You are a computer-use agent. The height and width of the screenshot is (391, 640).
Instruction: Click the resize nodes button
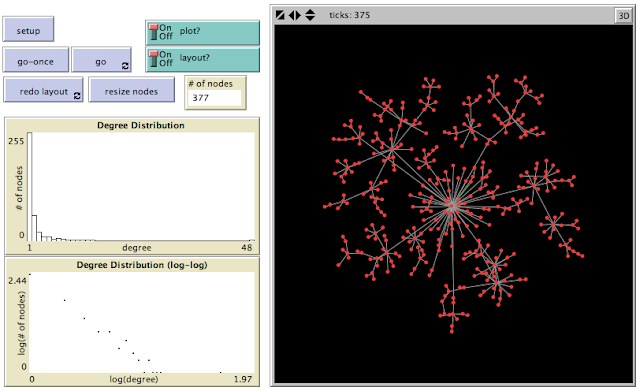[131, 91]
